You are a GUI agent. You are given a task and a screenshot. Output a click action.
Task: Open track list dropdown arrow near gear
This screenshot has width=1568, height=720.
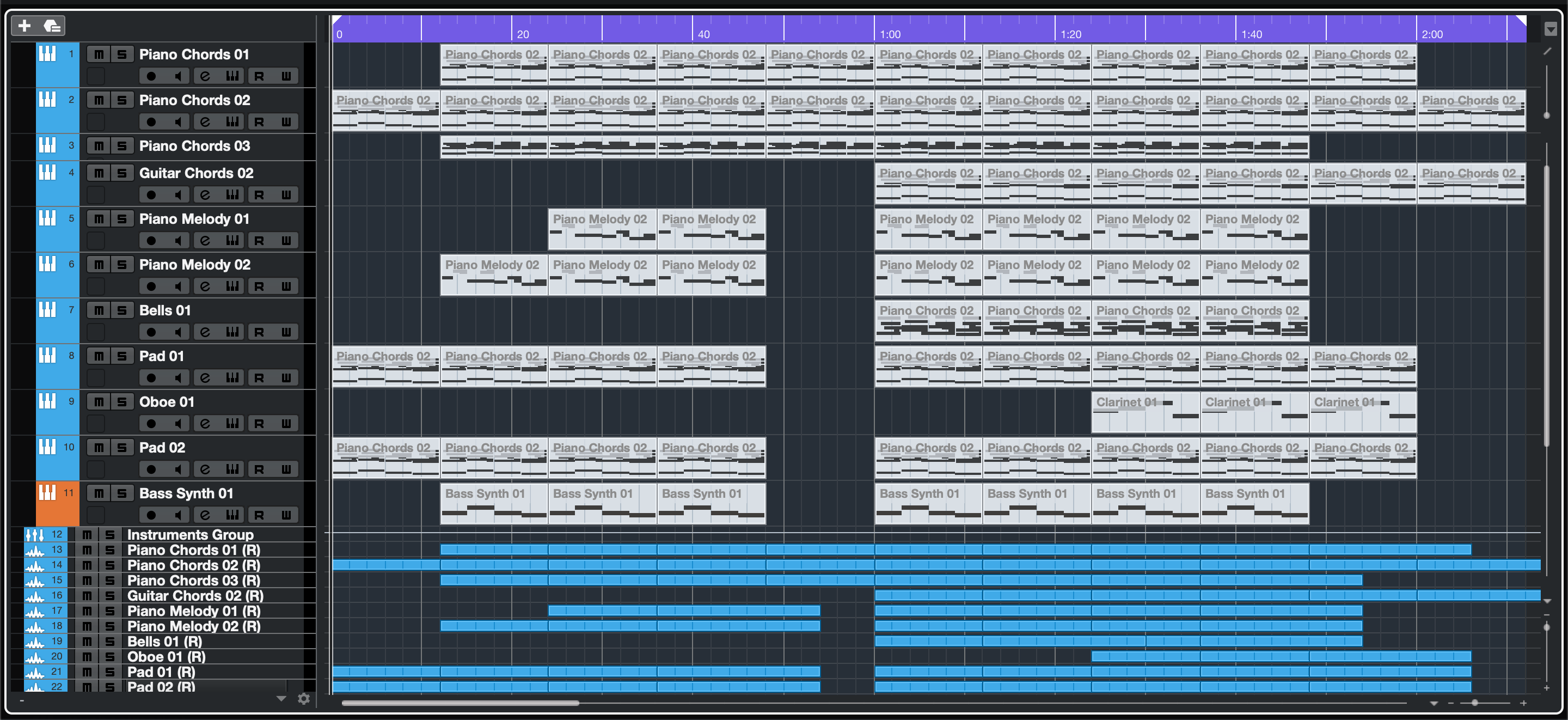[x=281, y=699]
